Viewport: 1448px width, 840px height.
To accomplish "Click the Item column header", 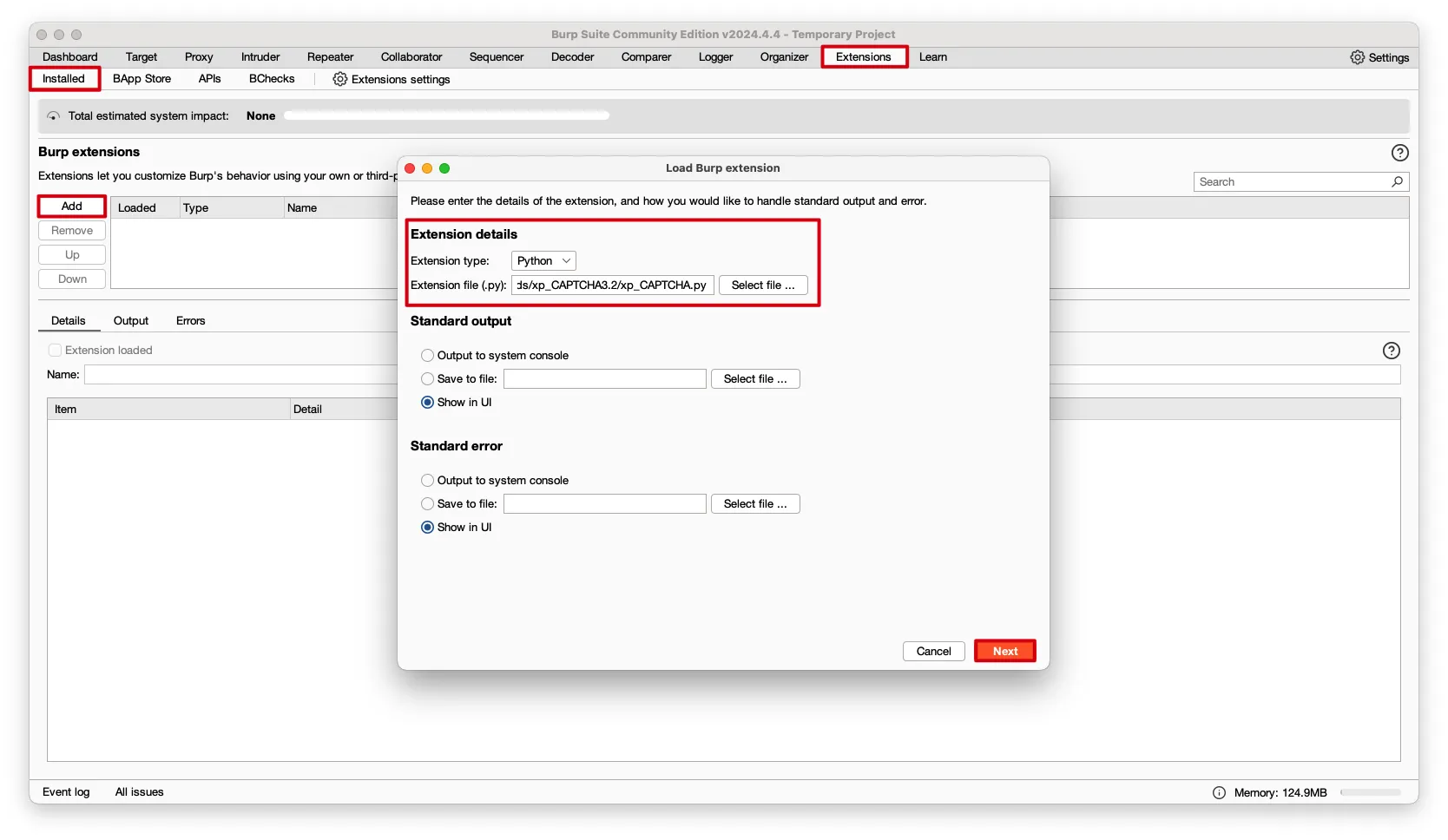I will 168,410.
